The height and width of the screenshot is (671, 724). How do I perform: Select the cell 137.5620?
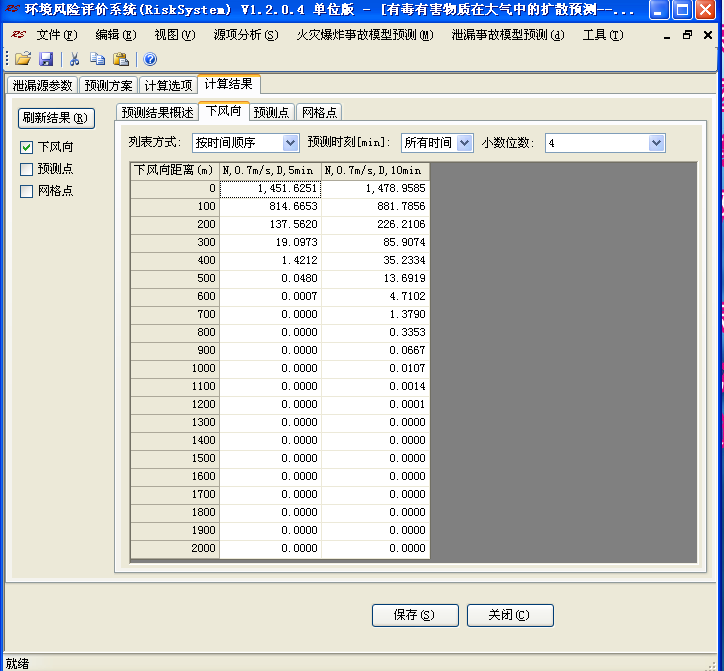coord(270,224)
